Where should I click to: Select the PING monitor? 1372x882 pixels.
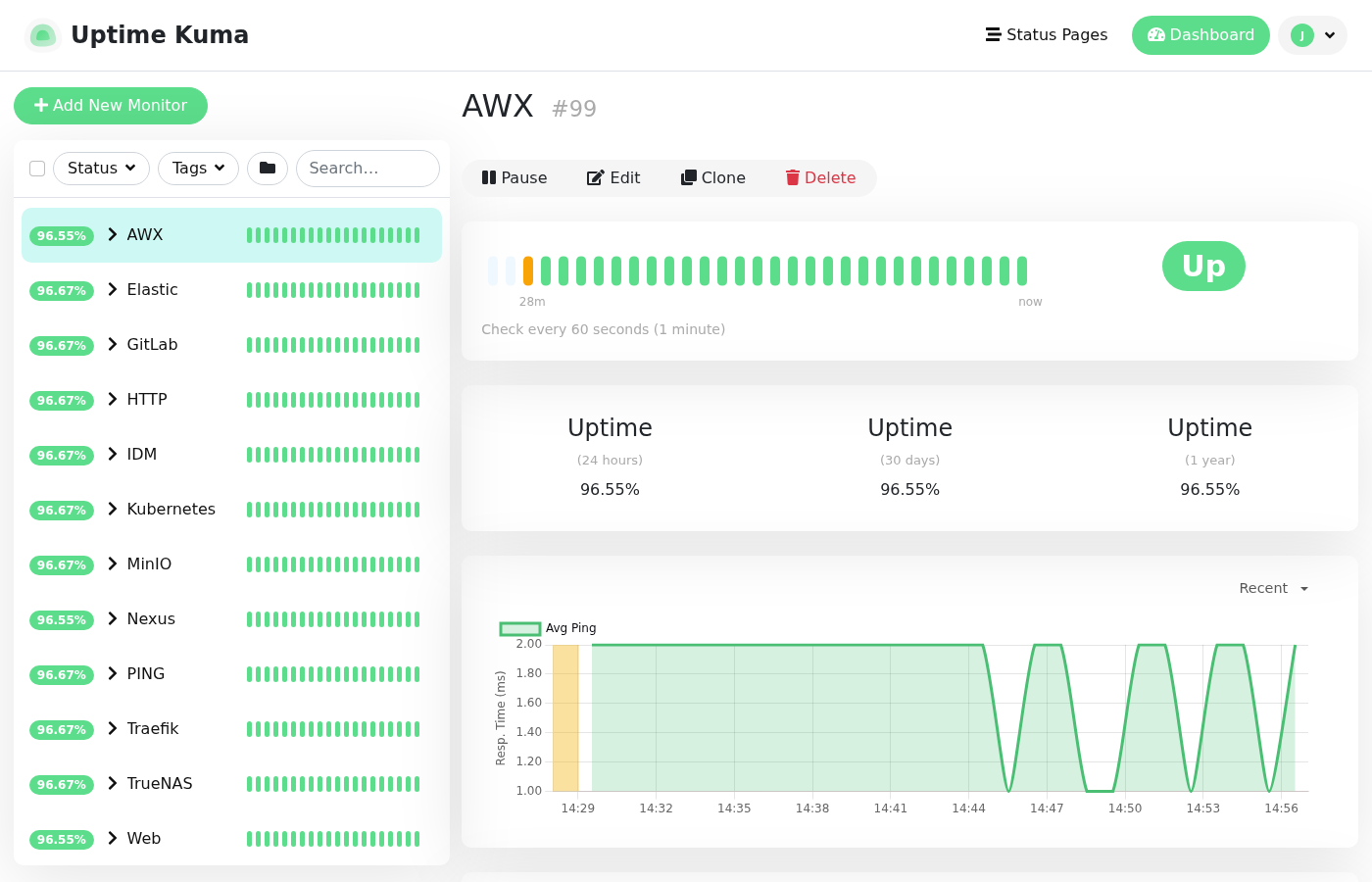(x=231, y=674)
